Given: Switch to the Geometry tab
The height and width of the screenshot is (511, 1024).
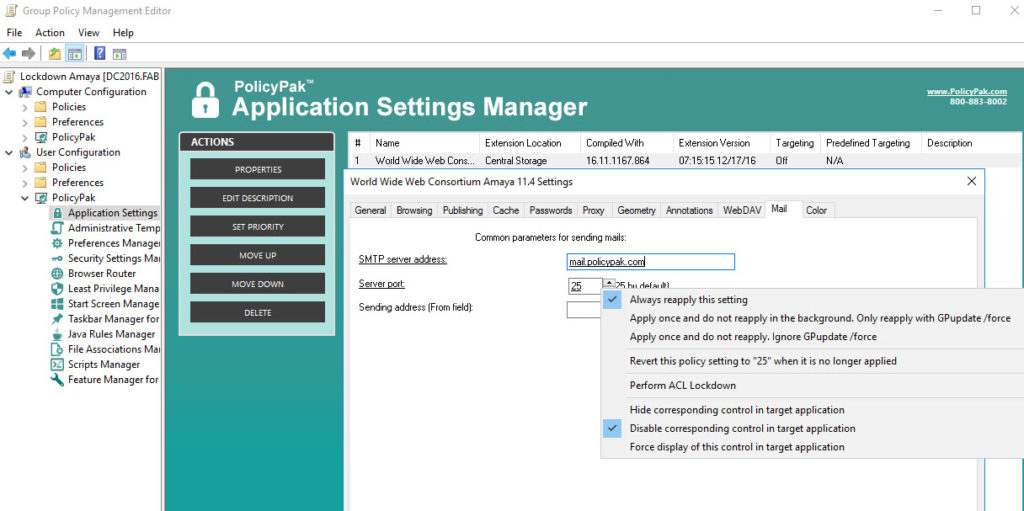Looking at the screenshot, I should [636, 210].
